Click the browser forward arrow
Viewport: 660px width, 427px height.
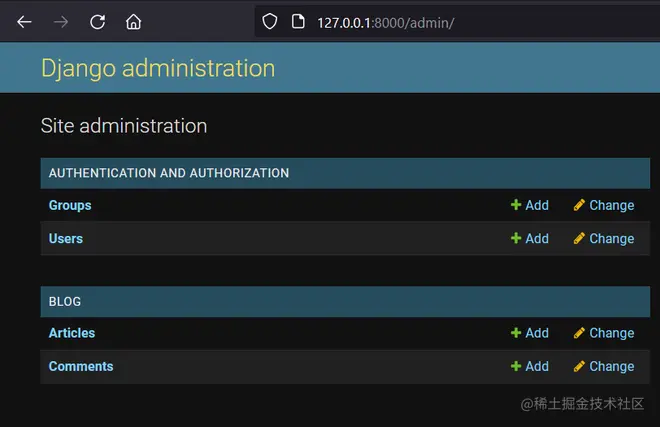pos(61,22)
